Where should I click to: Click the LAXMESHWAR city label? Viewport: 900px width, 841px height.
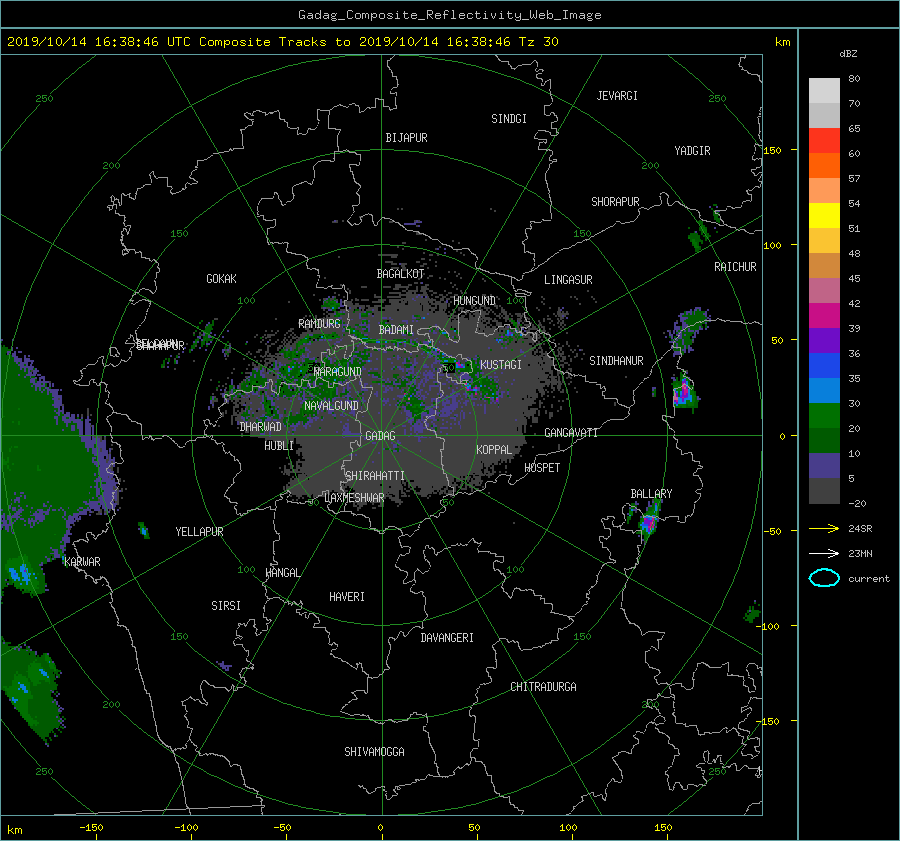[354, 498]
